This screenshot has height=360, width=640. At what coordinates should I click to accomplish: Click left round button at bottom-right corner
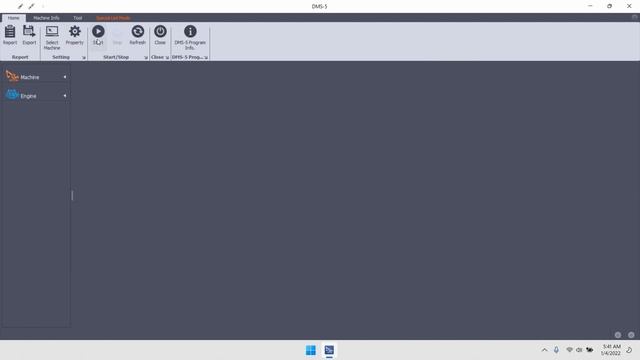tap(618, 335)
